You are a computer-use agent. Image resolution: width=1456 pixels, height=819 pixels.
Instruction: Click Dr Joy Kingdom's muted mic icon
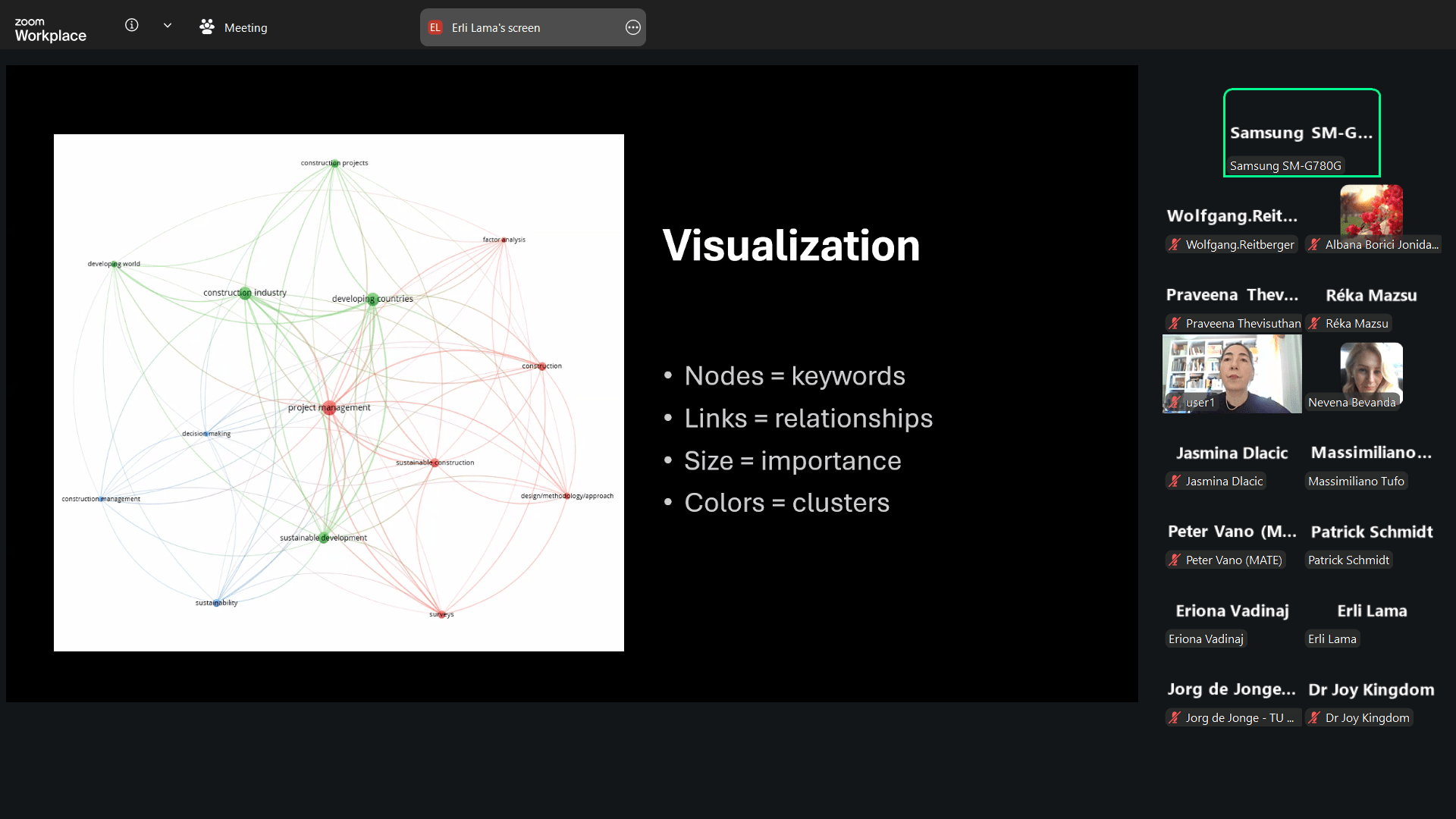pyautogui.click(x=1314, y=718)
